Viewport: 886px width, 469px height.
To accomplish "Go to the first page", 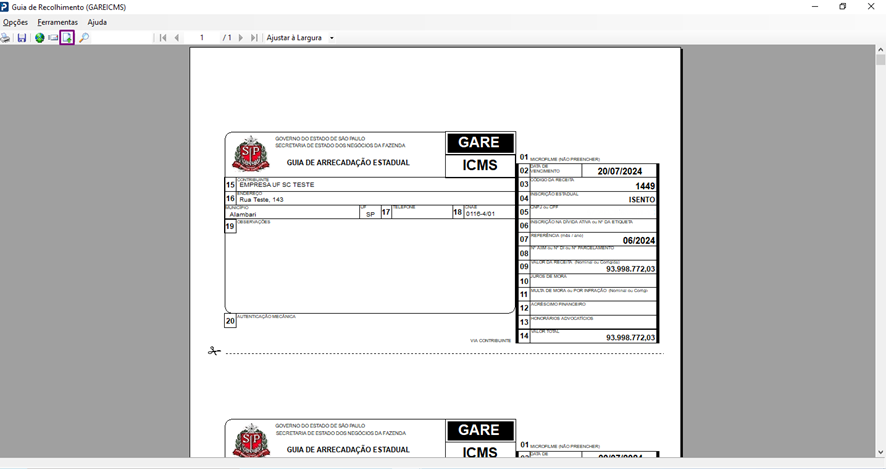I will click(x=163, y=38).
